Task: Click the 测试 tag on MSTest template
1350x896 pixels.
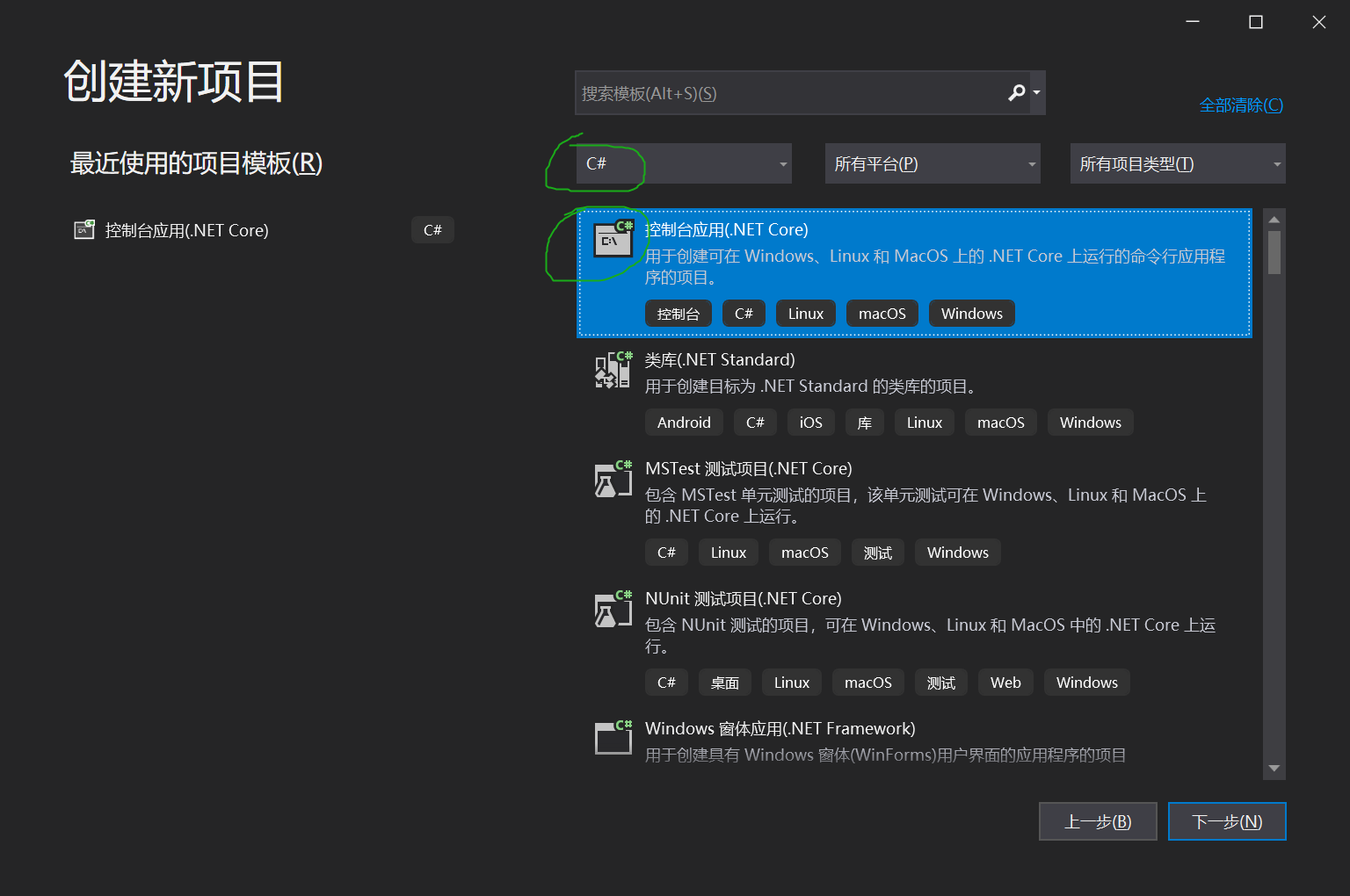Action: click(878, 553)
